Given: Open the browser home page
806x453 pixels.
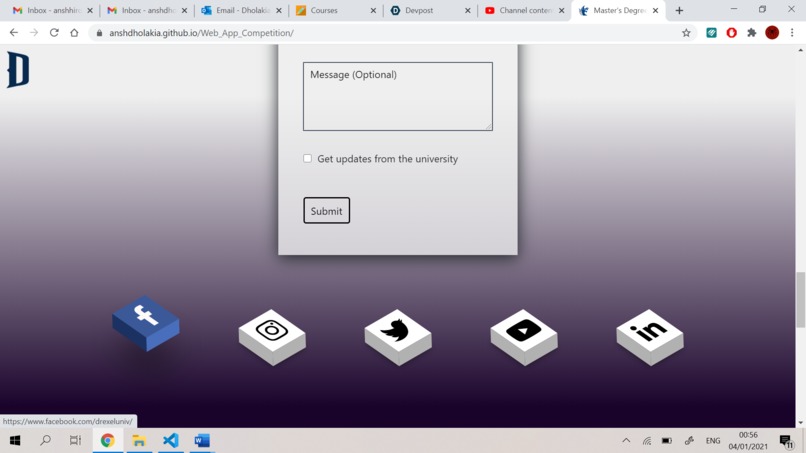Looking at the screenshot, I should 74,32.
